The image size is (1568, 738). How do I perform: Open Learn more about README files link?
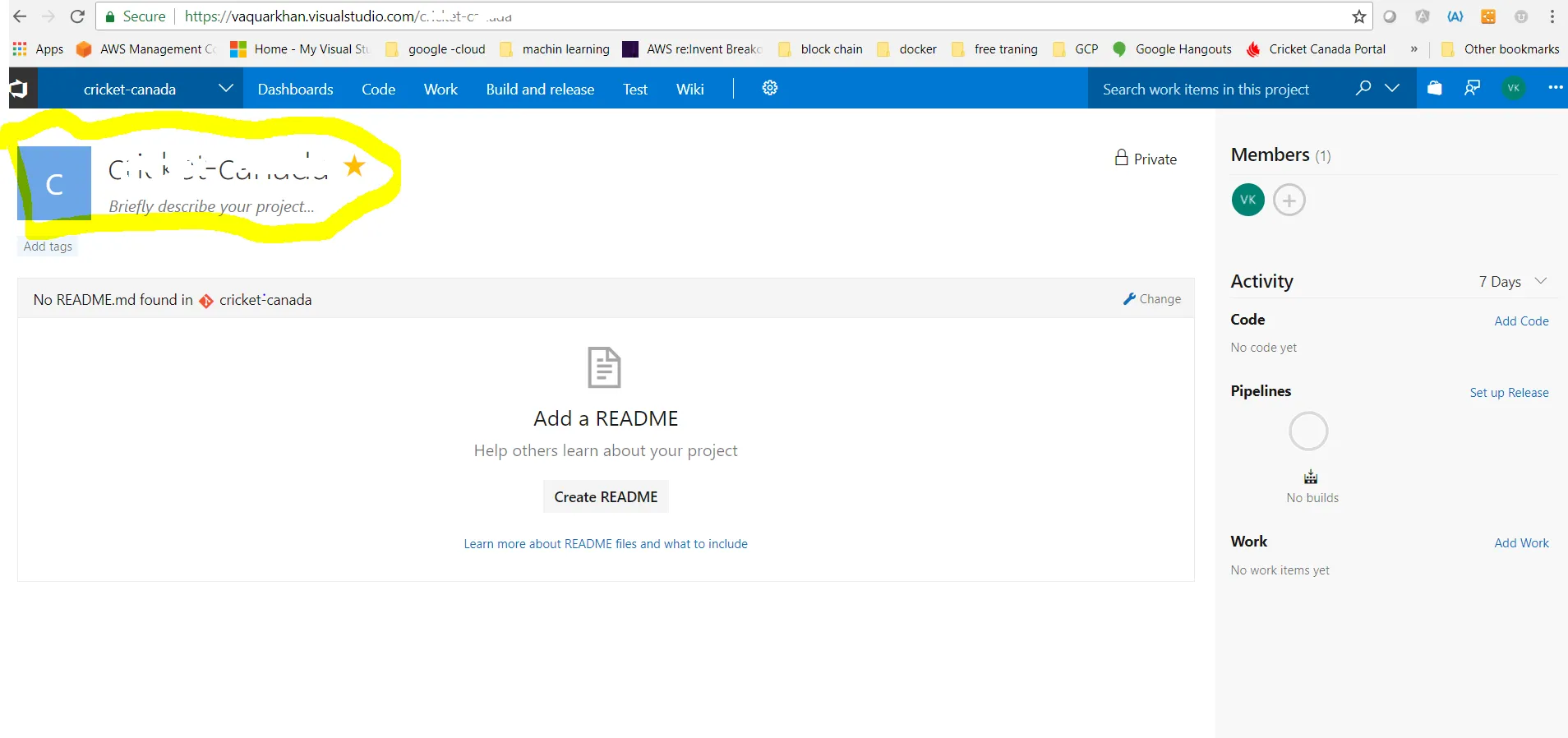[606, 544]
